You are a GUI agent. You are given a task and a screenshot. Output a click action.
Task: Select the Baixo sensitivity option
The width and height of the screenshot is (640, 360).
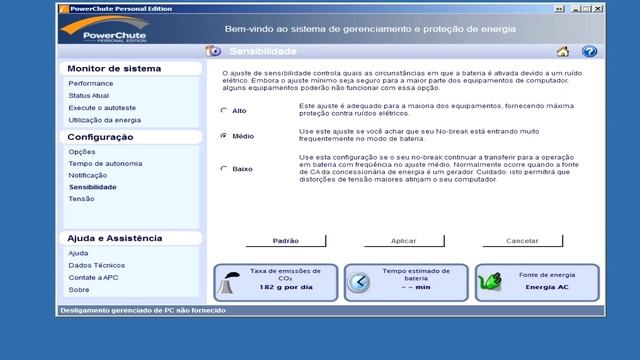224,168
